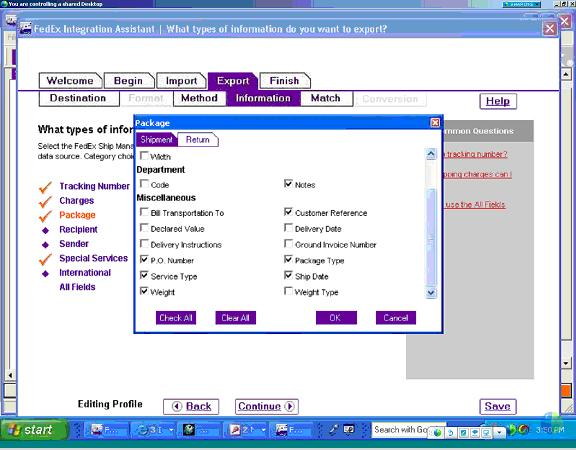Screen dimensions: 576x450
Task: Click FedEx Integration Assistant title icon
Action: 25,29
